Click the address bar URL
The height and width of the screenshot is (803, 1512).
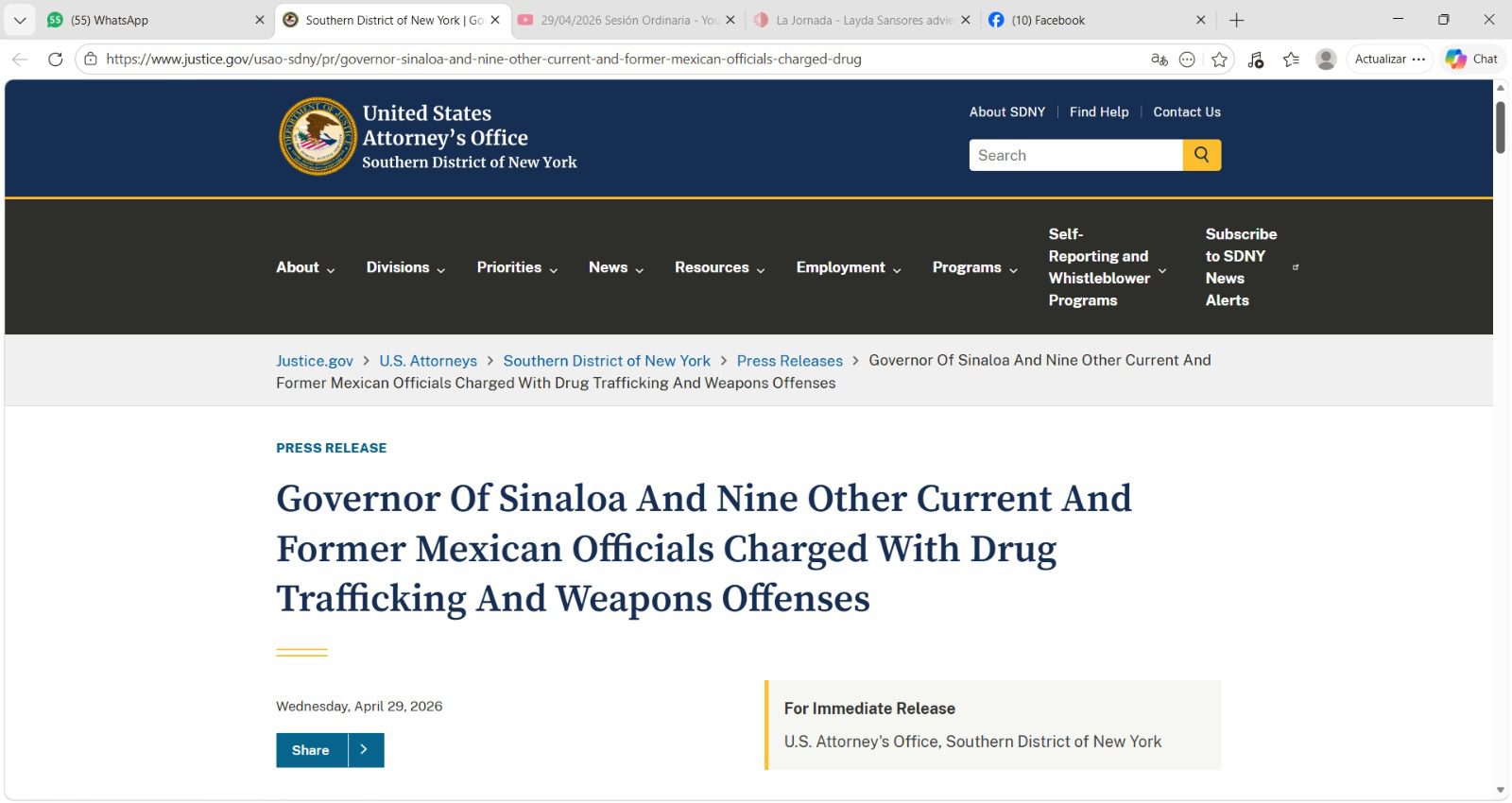click(484, 59)
